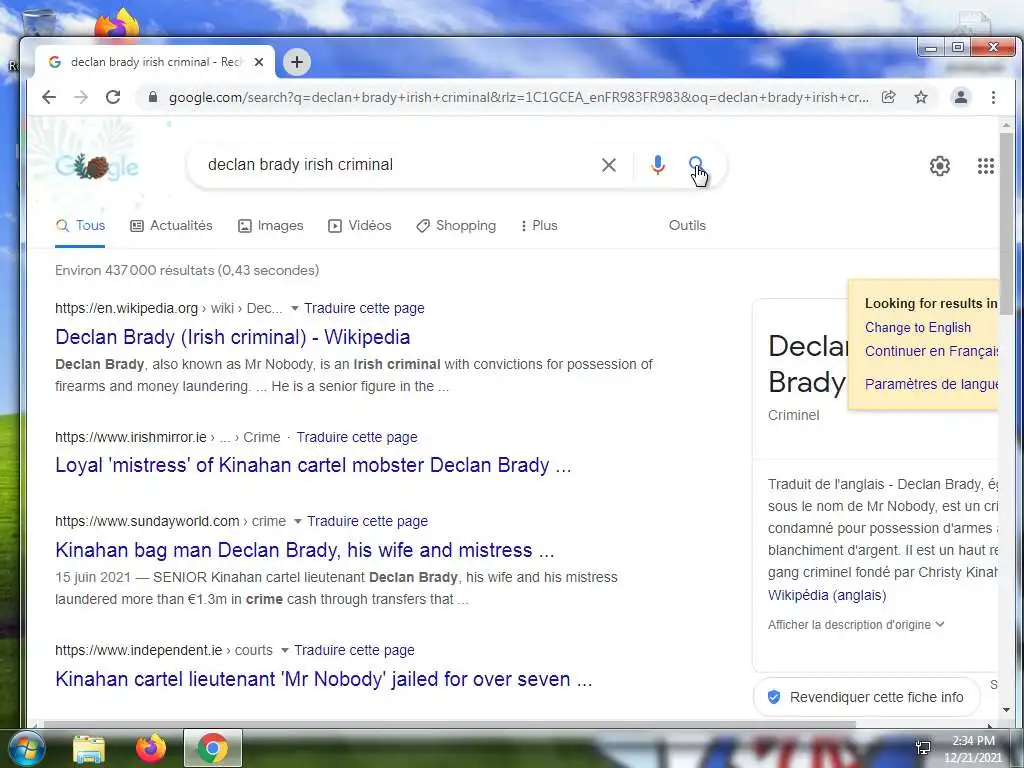The width and height of the screenshot is (1024, 768).
Task: Bookmark this page with the star icon
Action: click(921, 97)
